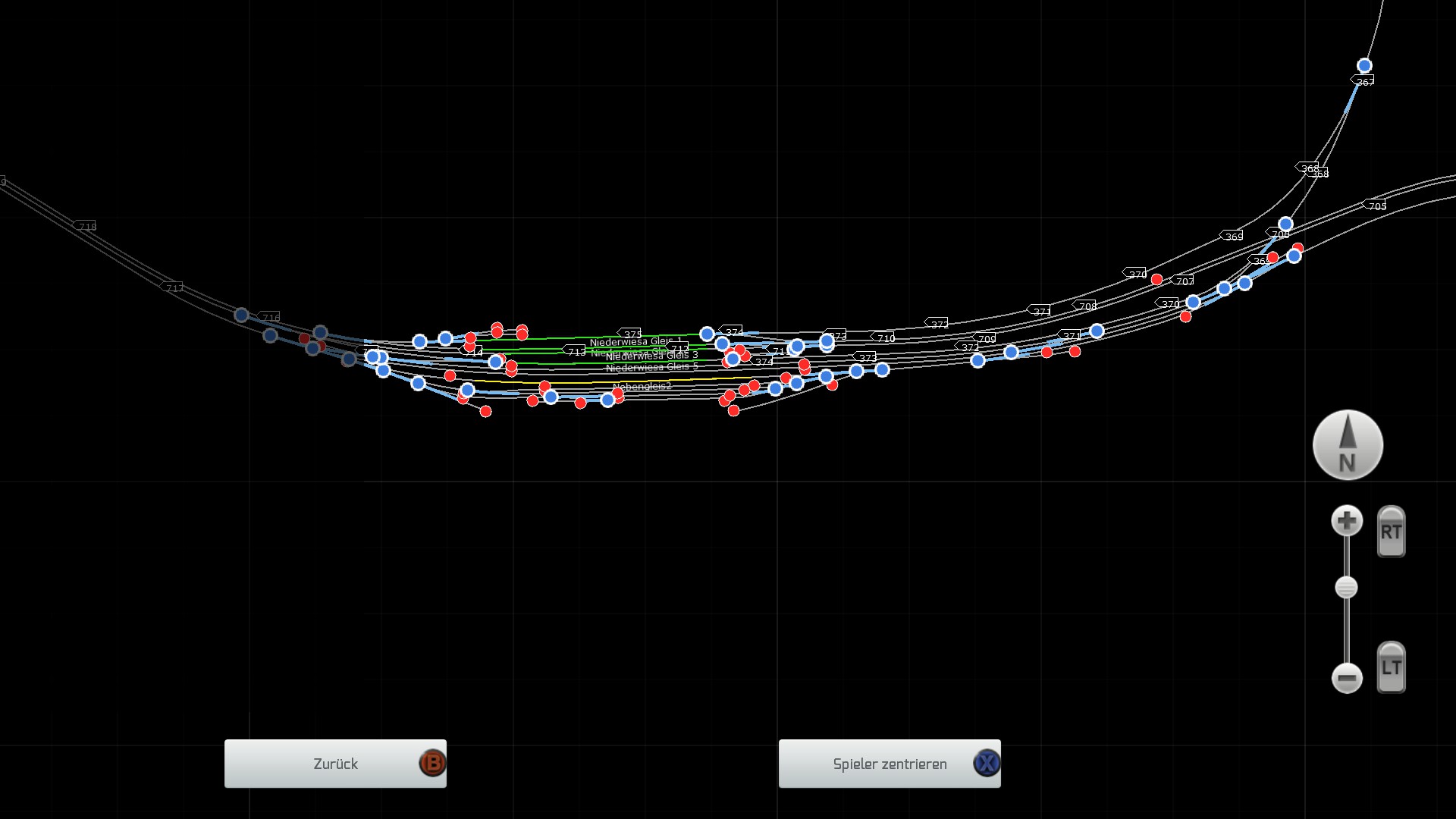Click the LT trigger icon

coord(1391,667)
